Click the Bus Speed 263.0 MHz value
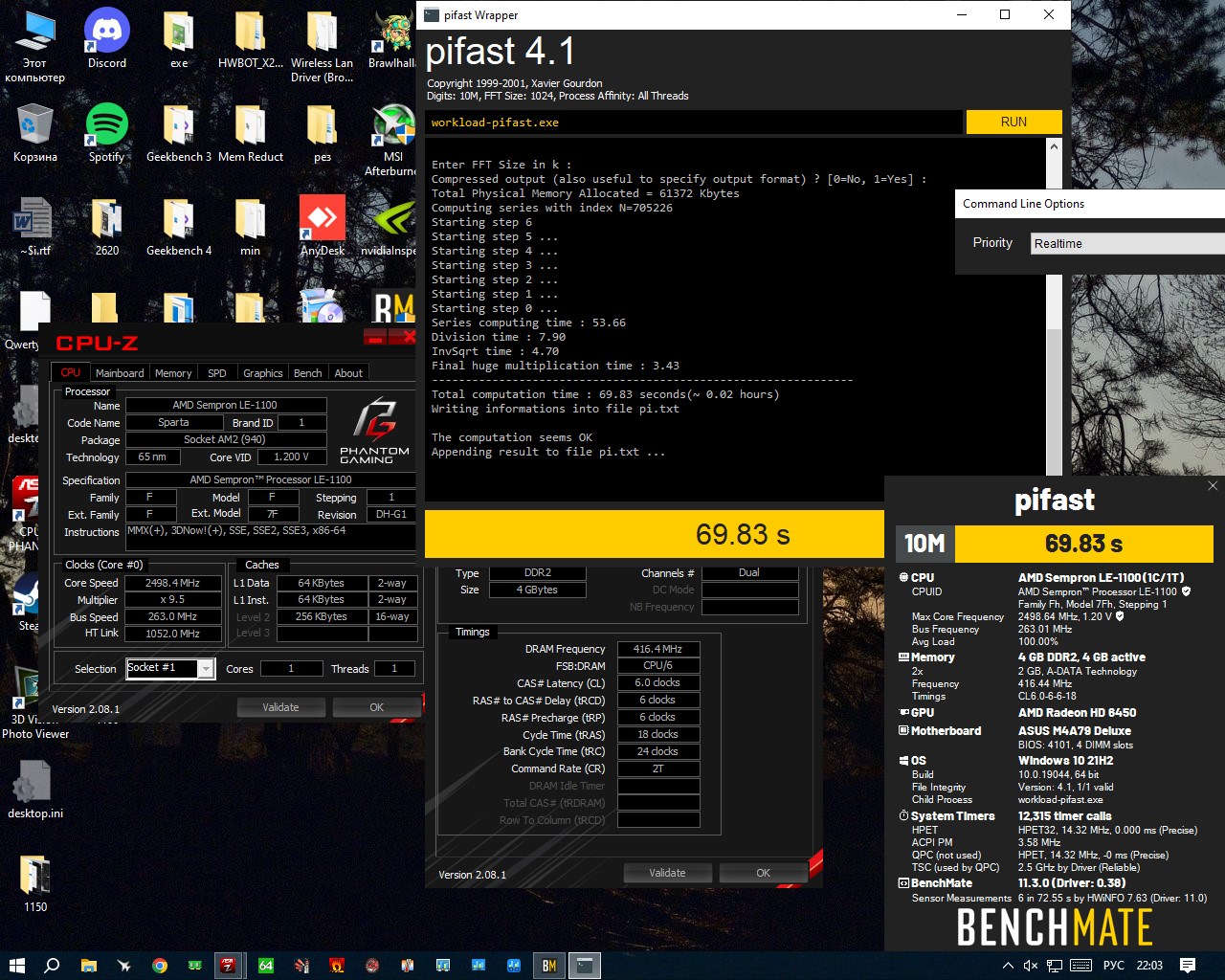The image size is (1225, 980). click(172, 617)
